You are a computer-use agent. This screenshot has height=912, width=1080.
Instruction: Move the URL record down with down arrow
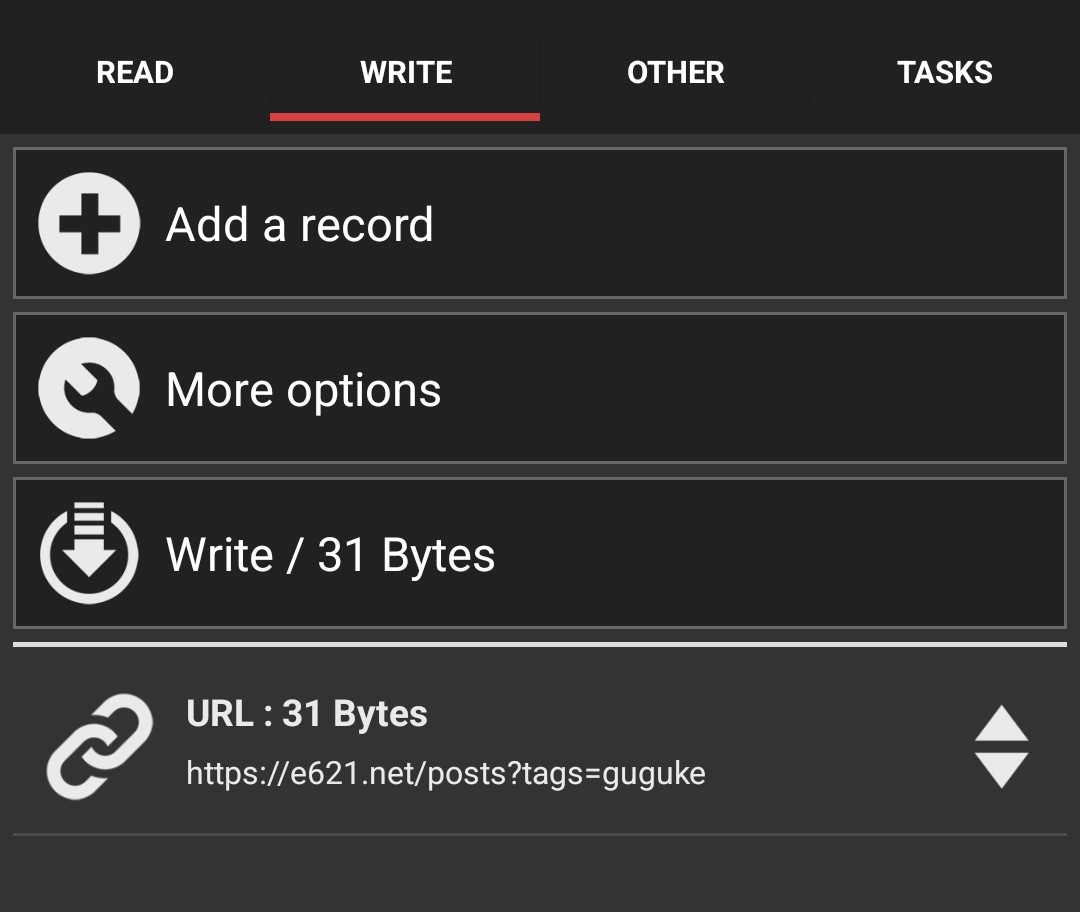click(1001, 770)
